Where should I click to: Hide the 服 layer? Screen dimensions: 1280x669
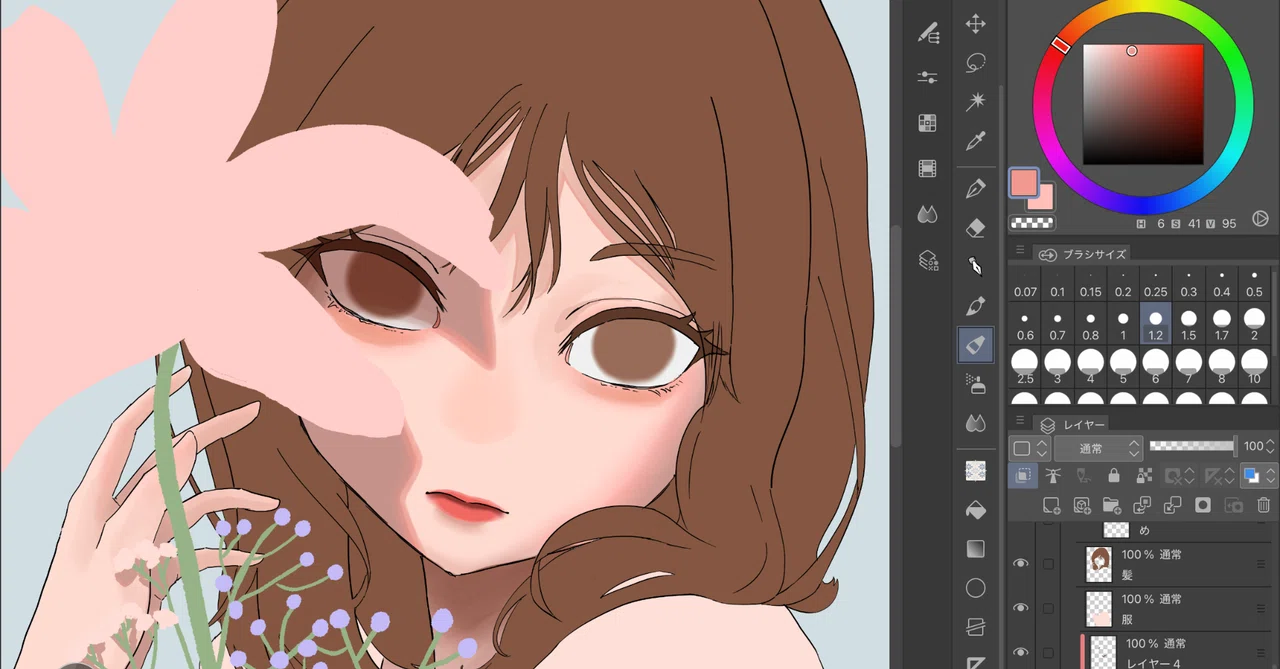[x=1021, y=608]
